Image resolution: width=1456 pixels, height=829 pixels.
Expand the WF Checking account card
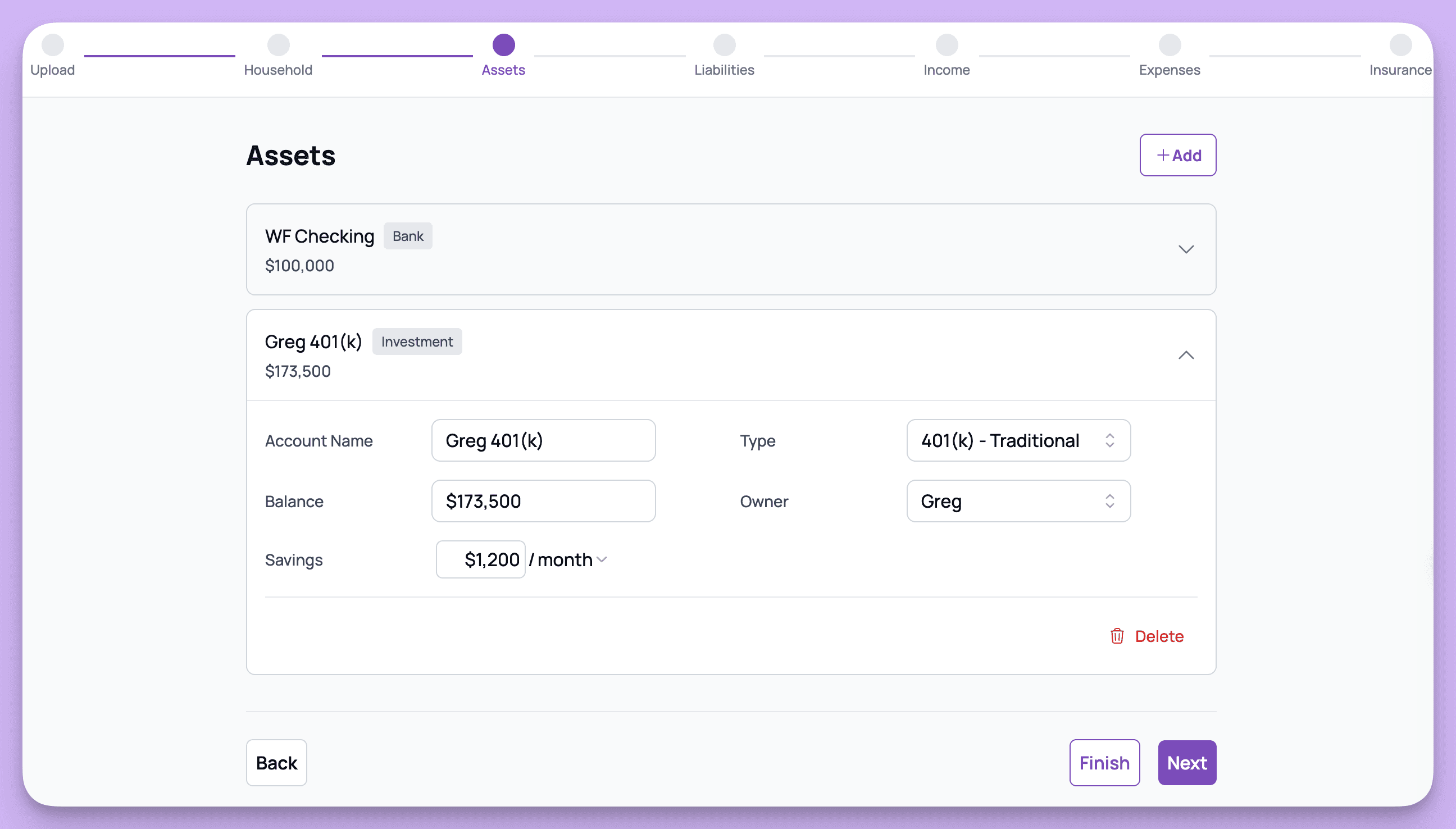click(1185, 249)
